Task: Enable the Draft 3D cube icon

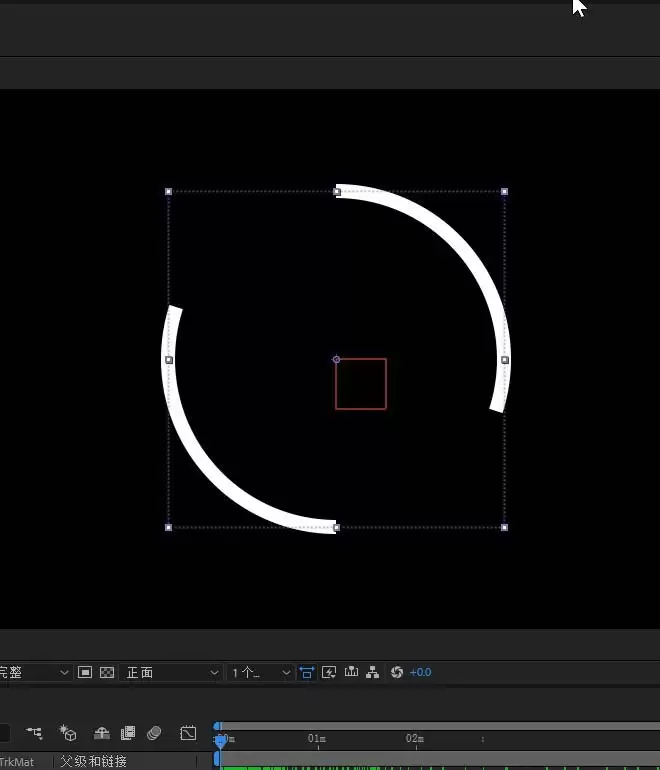Action: pyautogui.click(x=68, y=733)
